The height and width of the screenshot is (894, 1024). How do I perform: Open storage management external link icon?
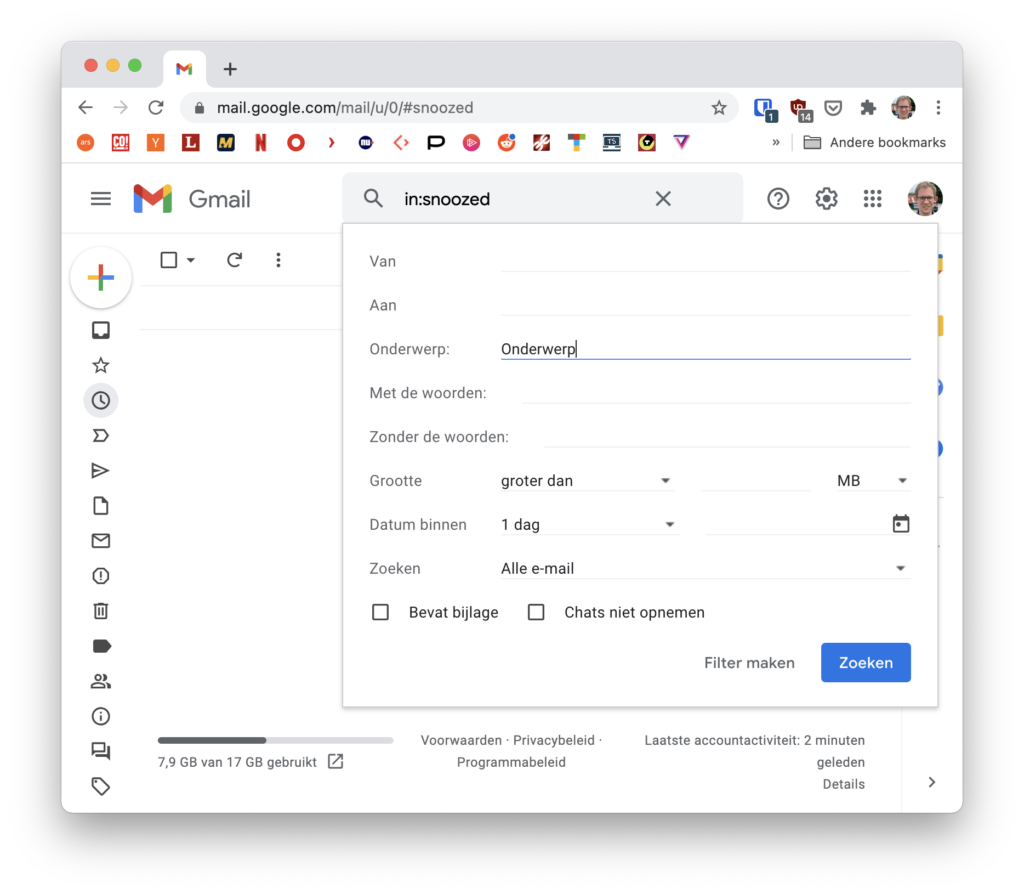click(x=336, y=761)
